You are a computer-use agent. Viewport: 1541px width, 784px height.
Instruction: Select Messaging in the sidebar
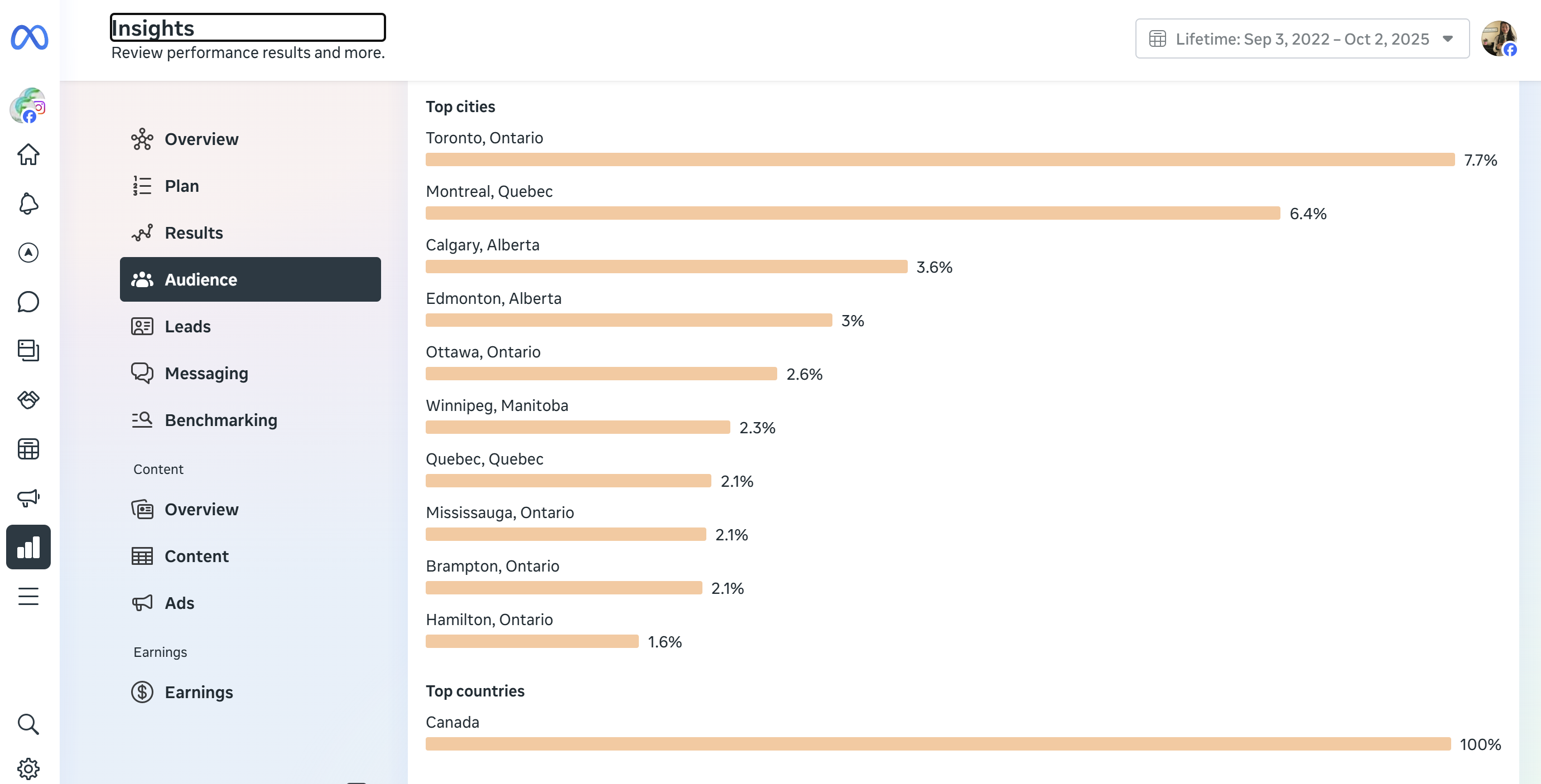[206, 373]
